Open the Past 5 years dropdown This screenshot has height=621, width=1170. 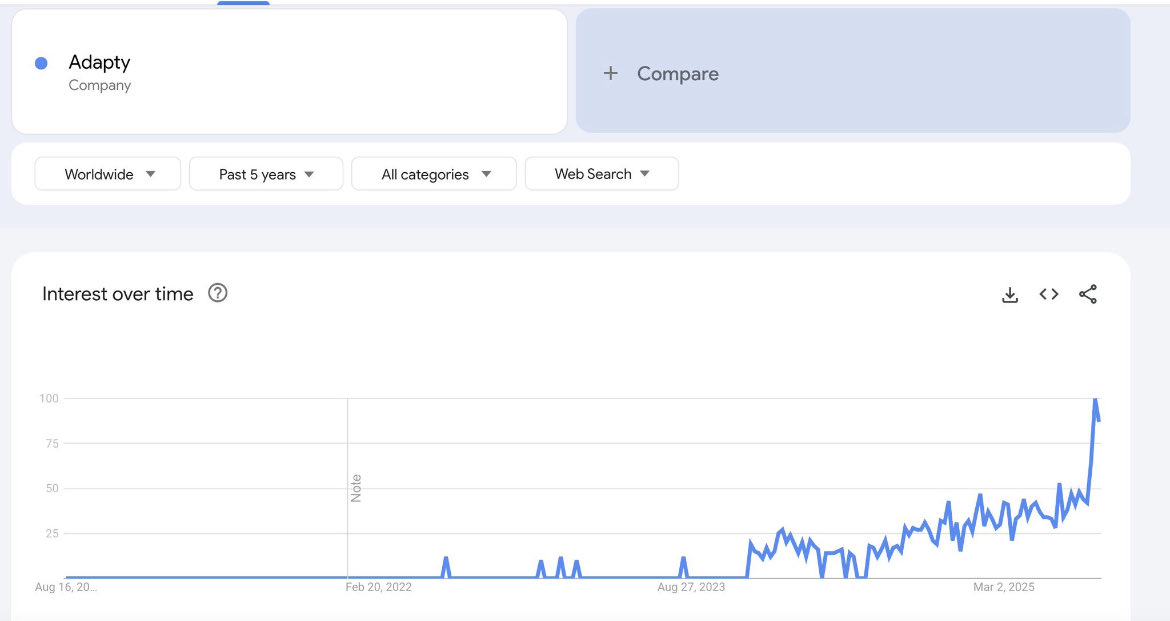tap(266, 174)
